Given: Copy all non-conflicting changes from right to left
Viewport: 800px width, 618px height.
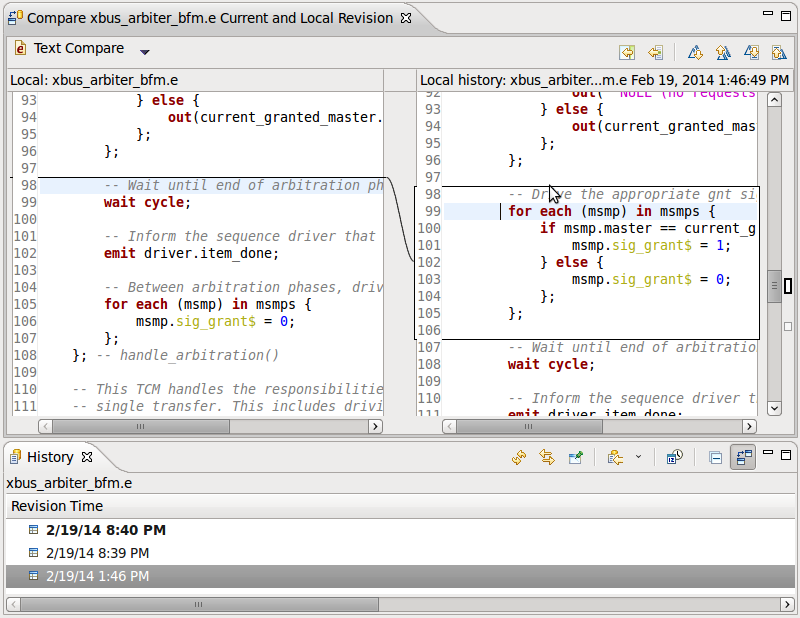Looking at the screenshot, I should [627, 51].
